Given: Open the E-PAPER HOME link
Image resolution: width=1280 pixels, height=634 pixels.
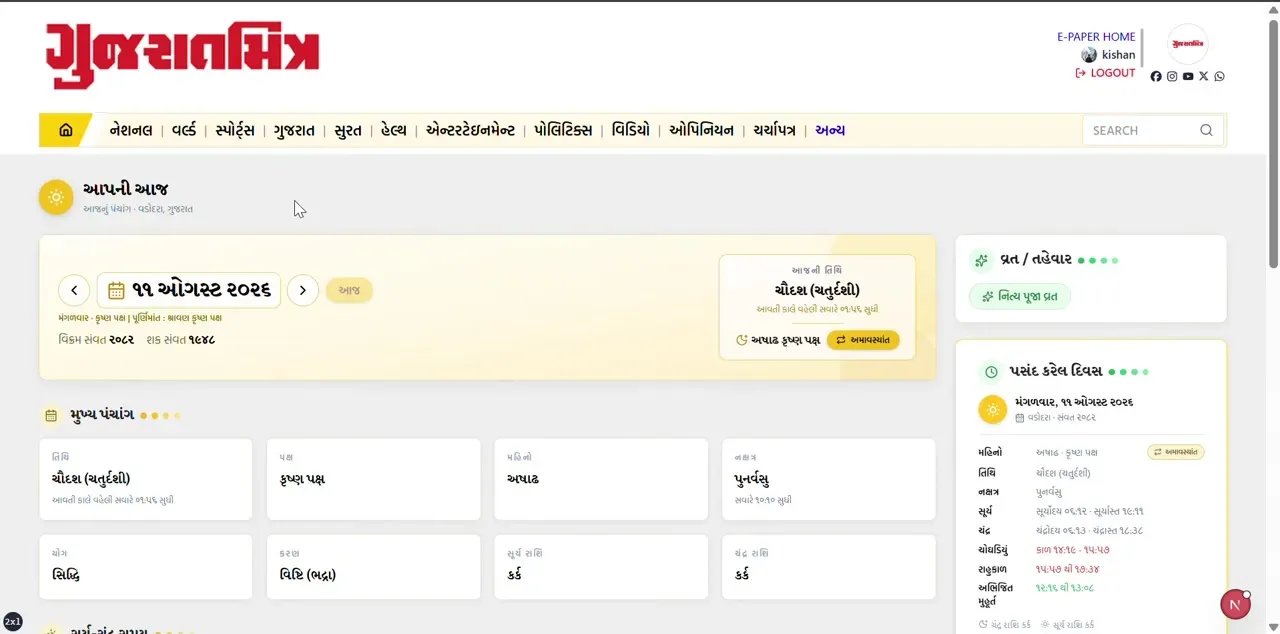Looking at the screenshot, I should click(x=1096, y=37).
